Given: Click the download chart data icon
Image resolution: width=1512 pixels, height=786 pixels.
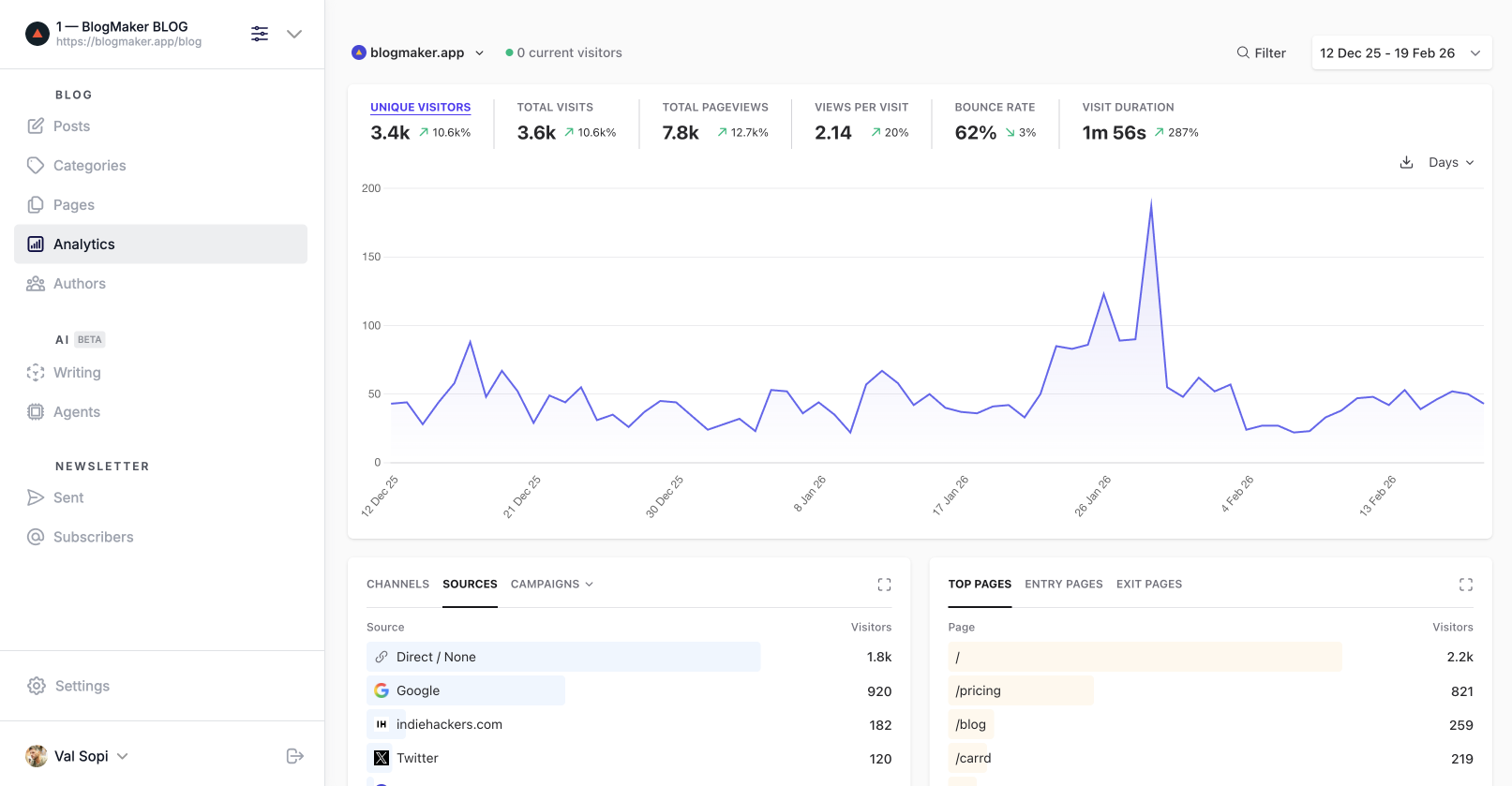Looking at the screenshot, I should tap(1406, 162).
